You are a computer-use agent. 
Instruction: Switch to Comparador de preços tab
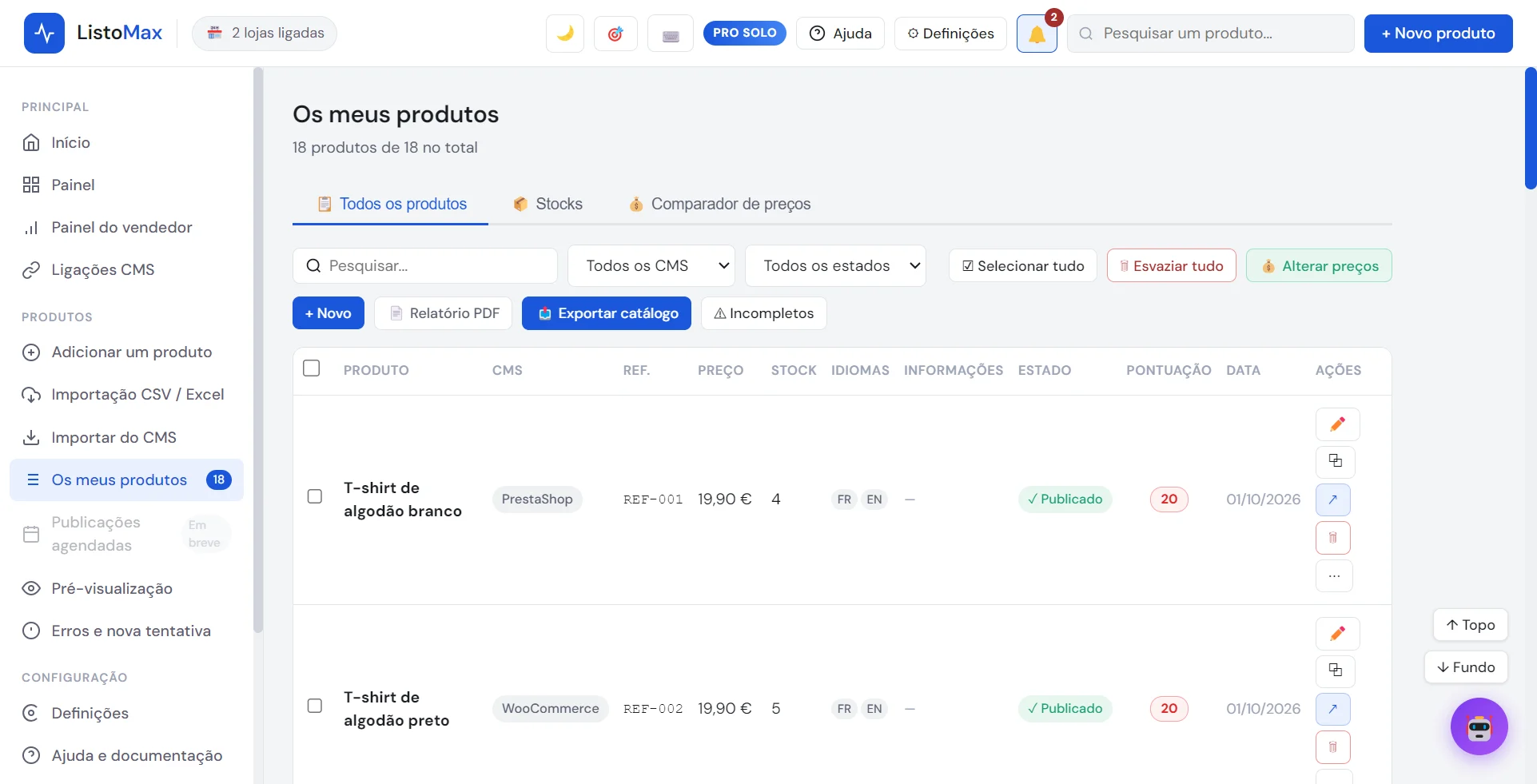(x=720, y=205)
